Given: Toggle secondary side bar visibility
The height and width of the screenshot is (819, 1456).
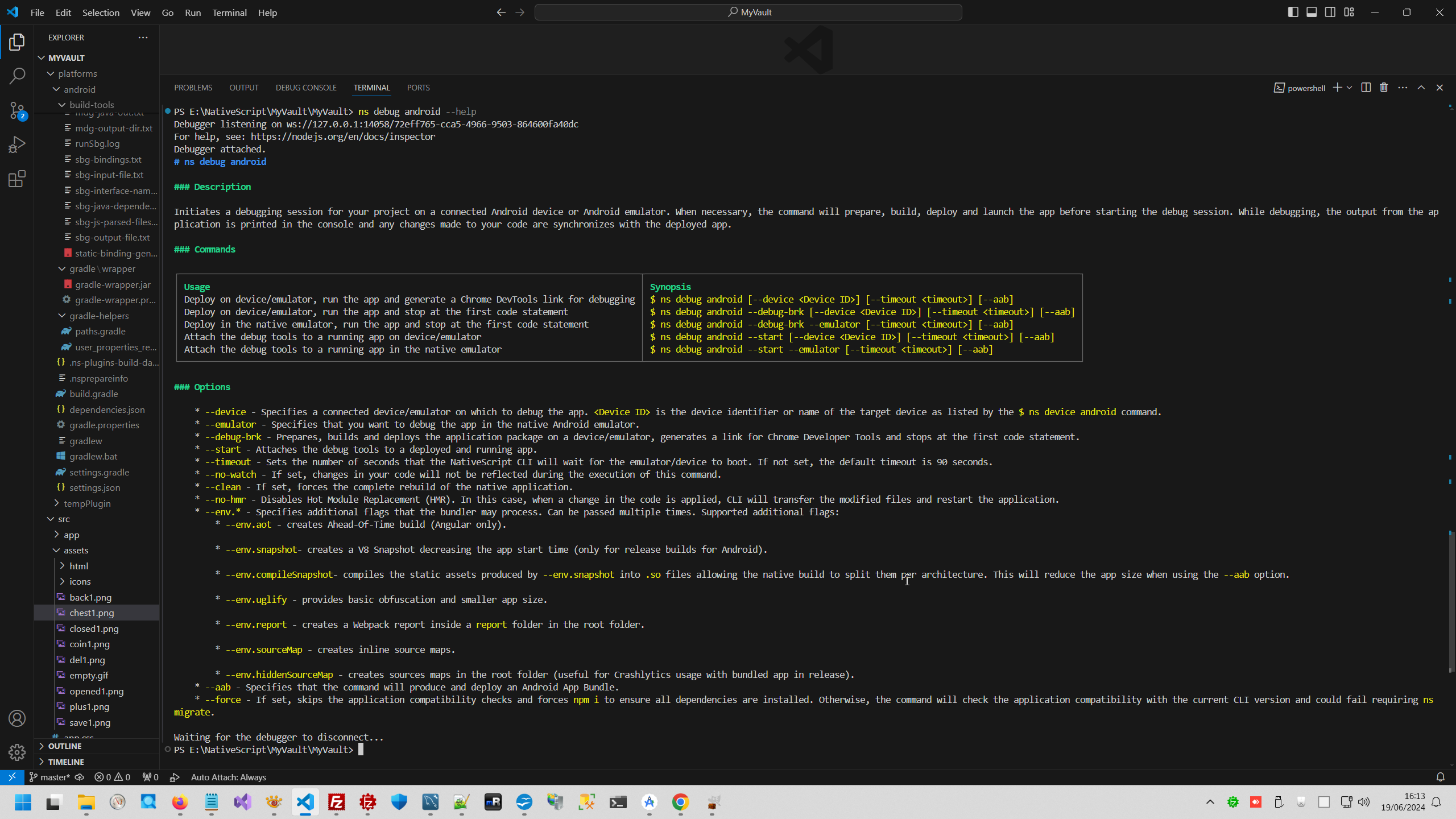Looking at the screenshot, I should [x=1330, y=12].
